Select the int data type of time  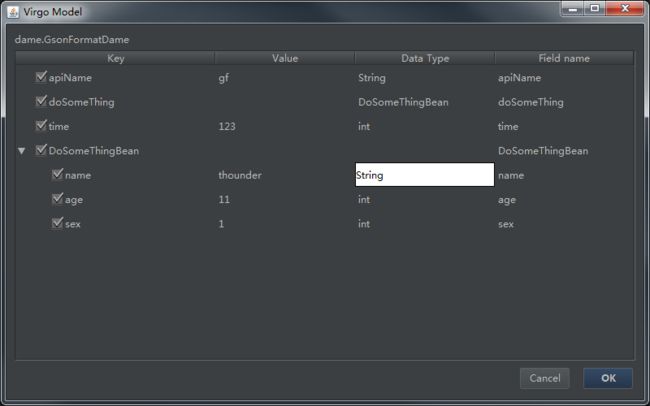coord(425,126)
